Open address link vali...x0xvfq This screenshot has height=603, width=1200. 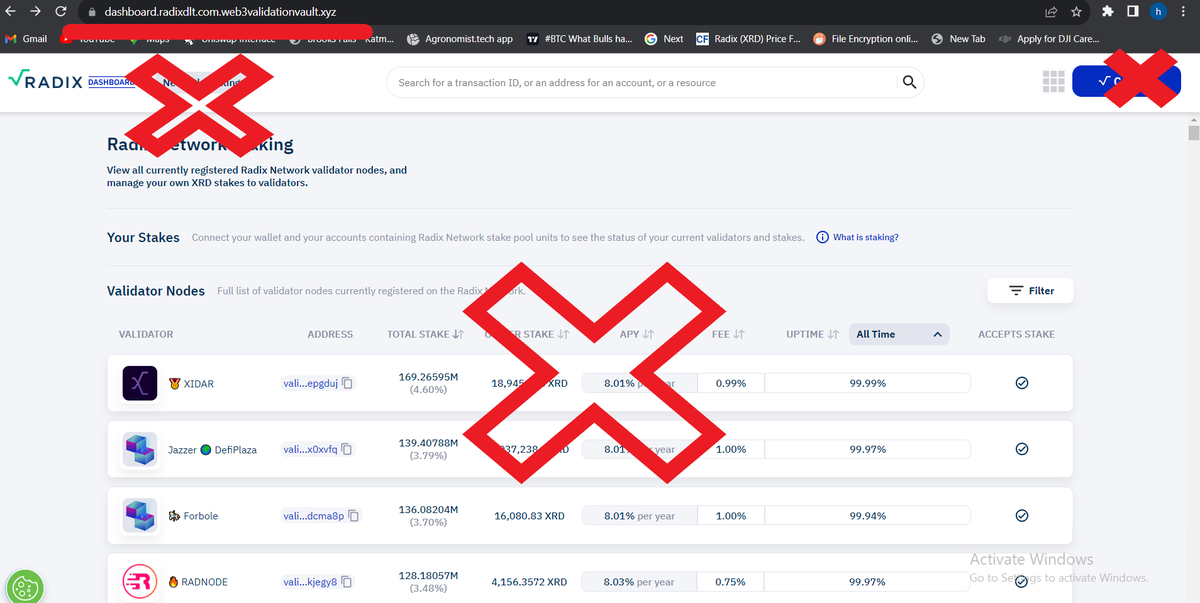click(x=311, y=449)
